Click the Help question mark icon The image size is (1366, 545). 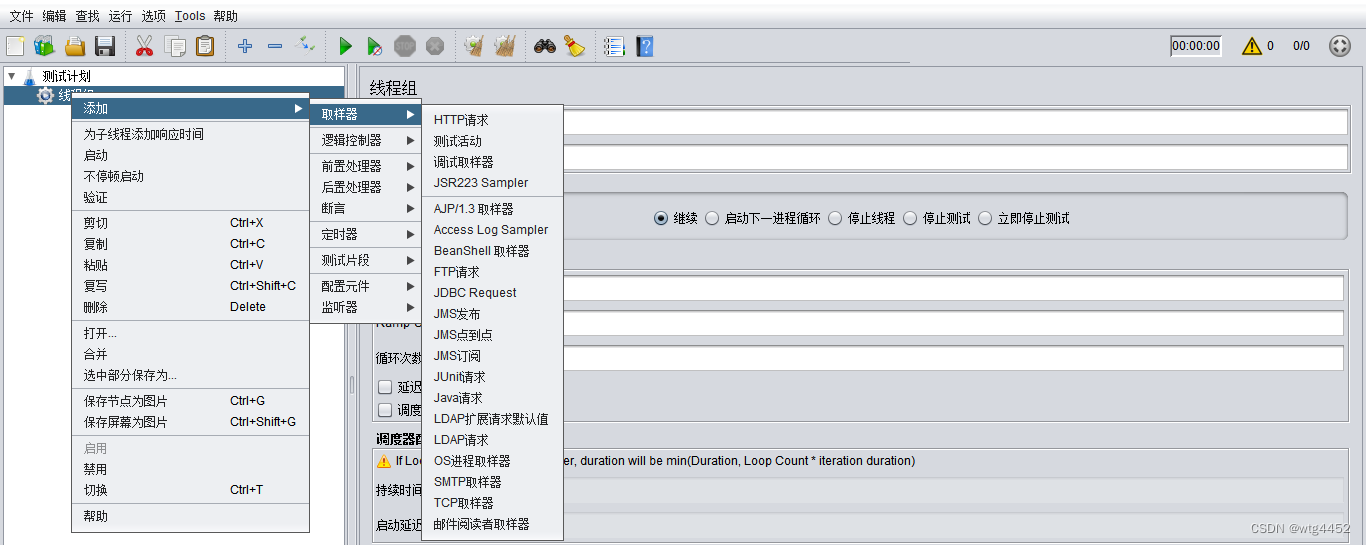645,46
